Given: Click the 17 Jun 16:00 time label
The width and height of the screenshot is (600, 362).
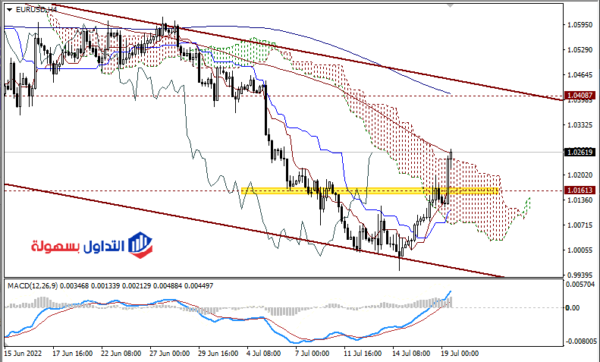Looking at the screenshot, I should coord(72,353).
